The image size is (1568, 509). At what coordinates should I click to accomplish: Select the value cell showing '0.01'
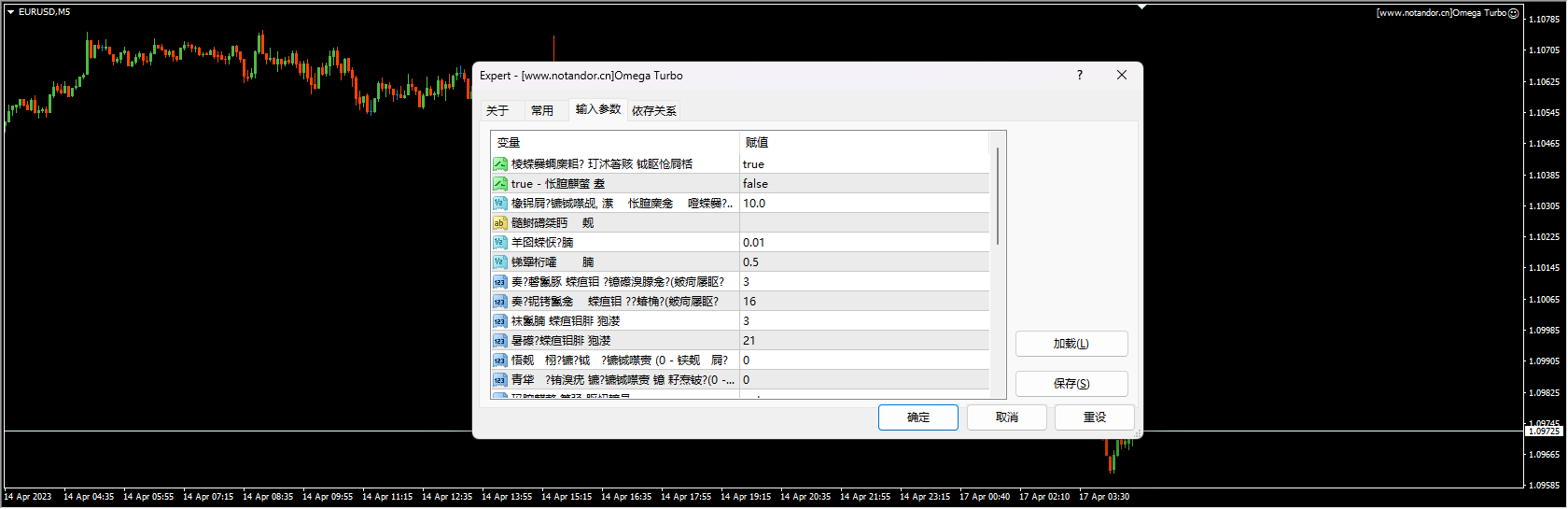pos(864,243)
